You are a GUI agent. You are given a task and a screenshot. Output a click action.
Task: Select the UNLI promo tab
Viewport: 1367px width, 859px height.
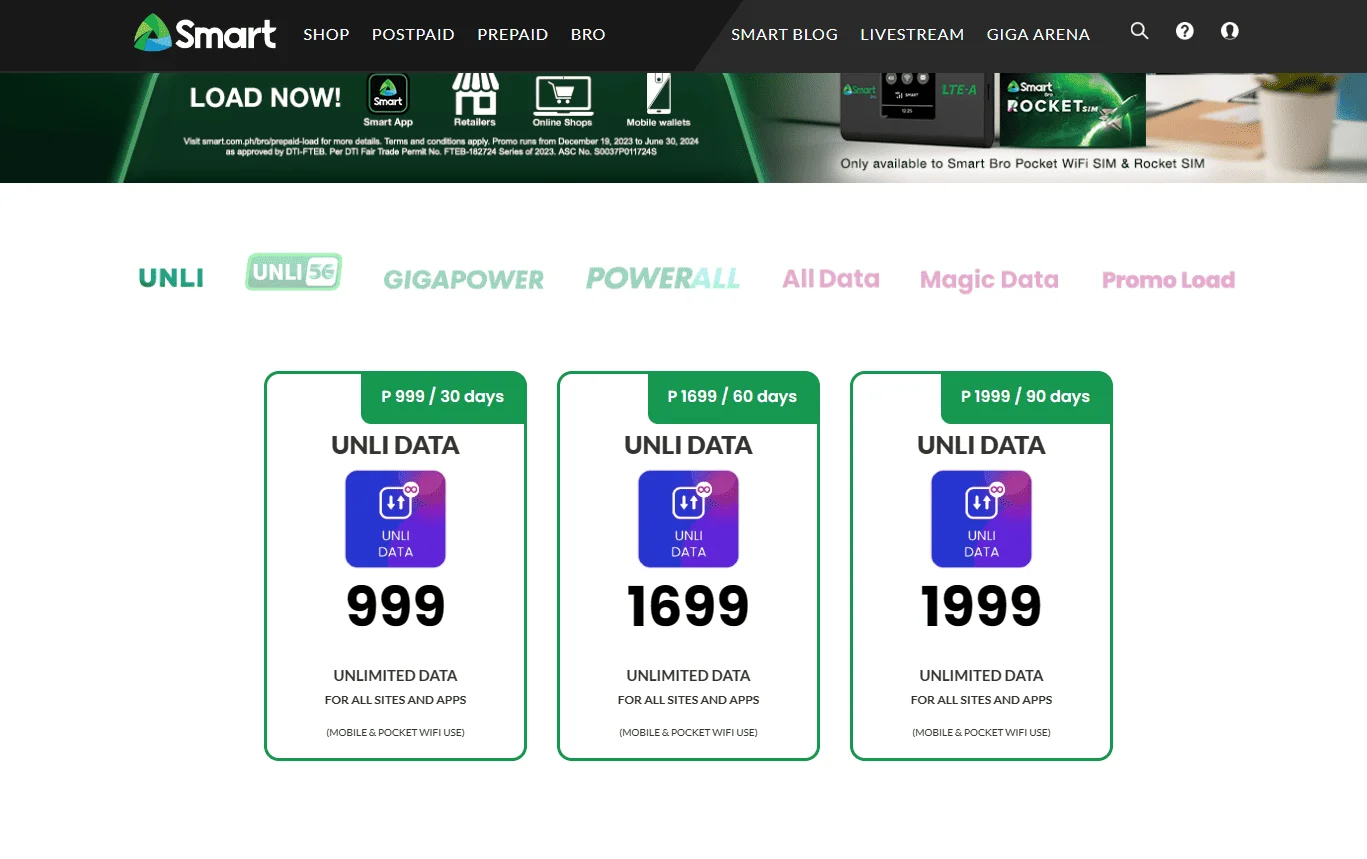coord(171,278)
